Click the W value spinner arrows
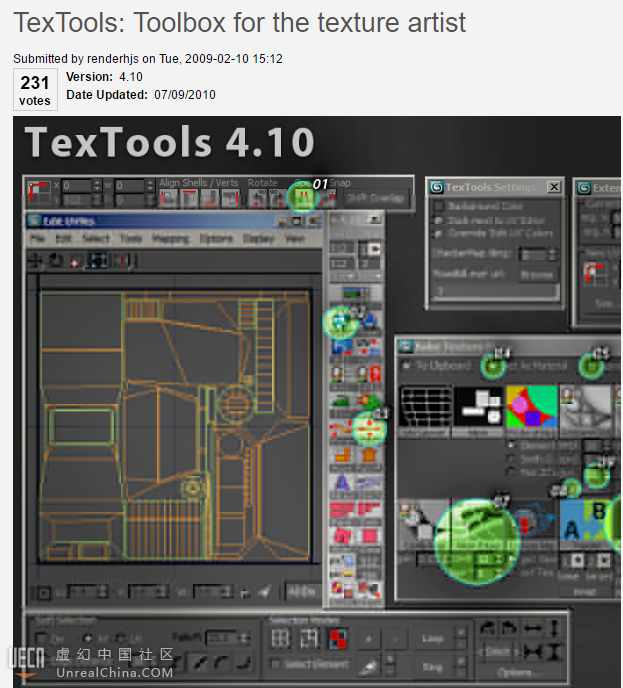Viewport: 623px width, 688px height. click(150, 186)
